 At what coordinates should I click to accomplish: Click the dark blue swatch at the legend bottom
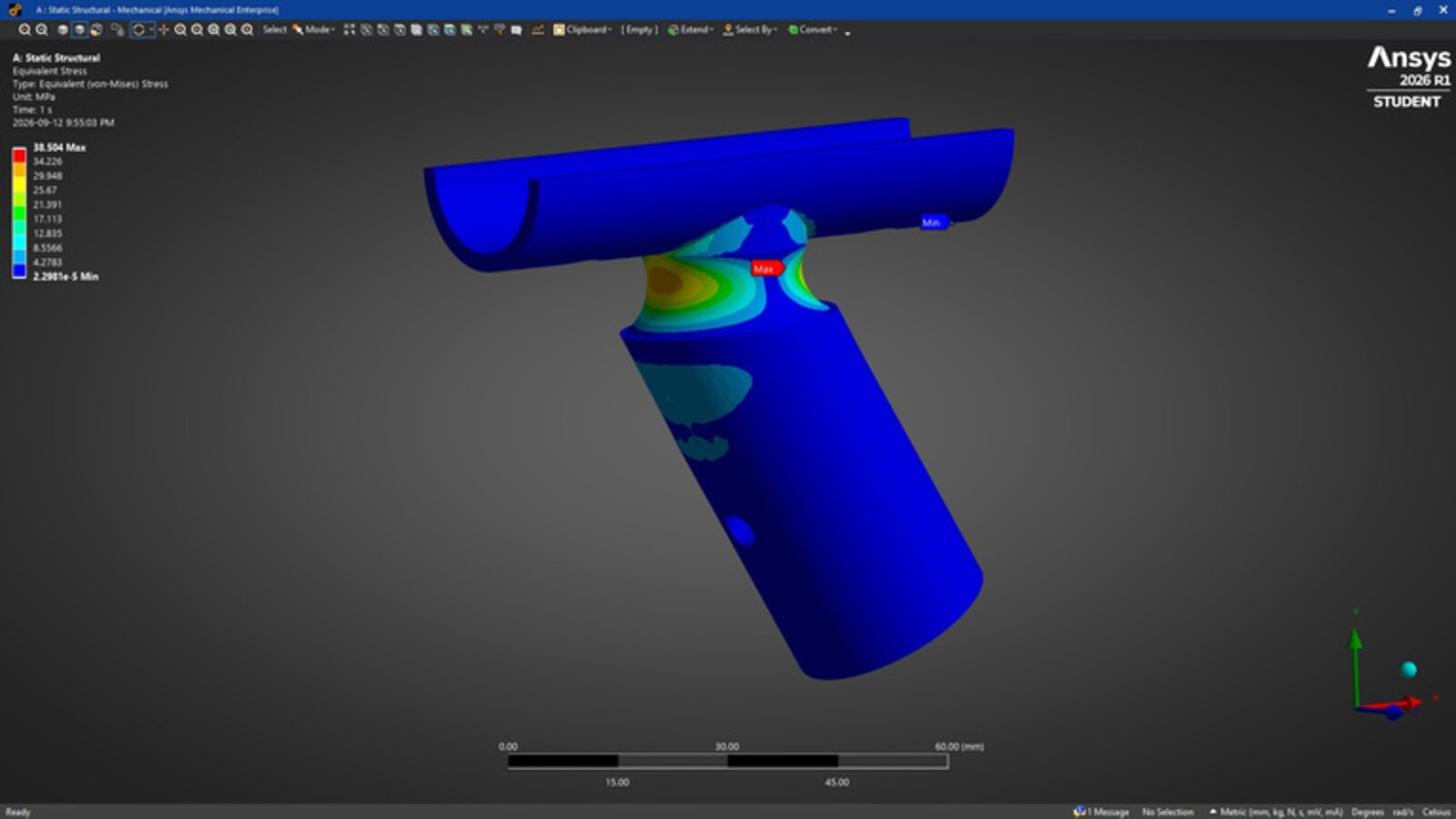(x=19, y=270)
